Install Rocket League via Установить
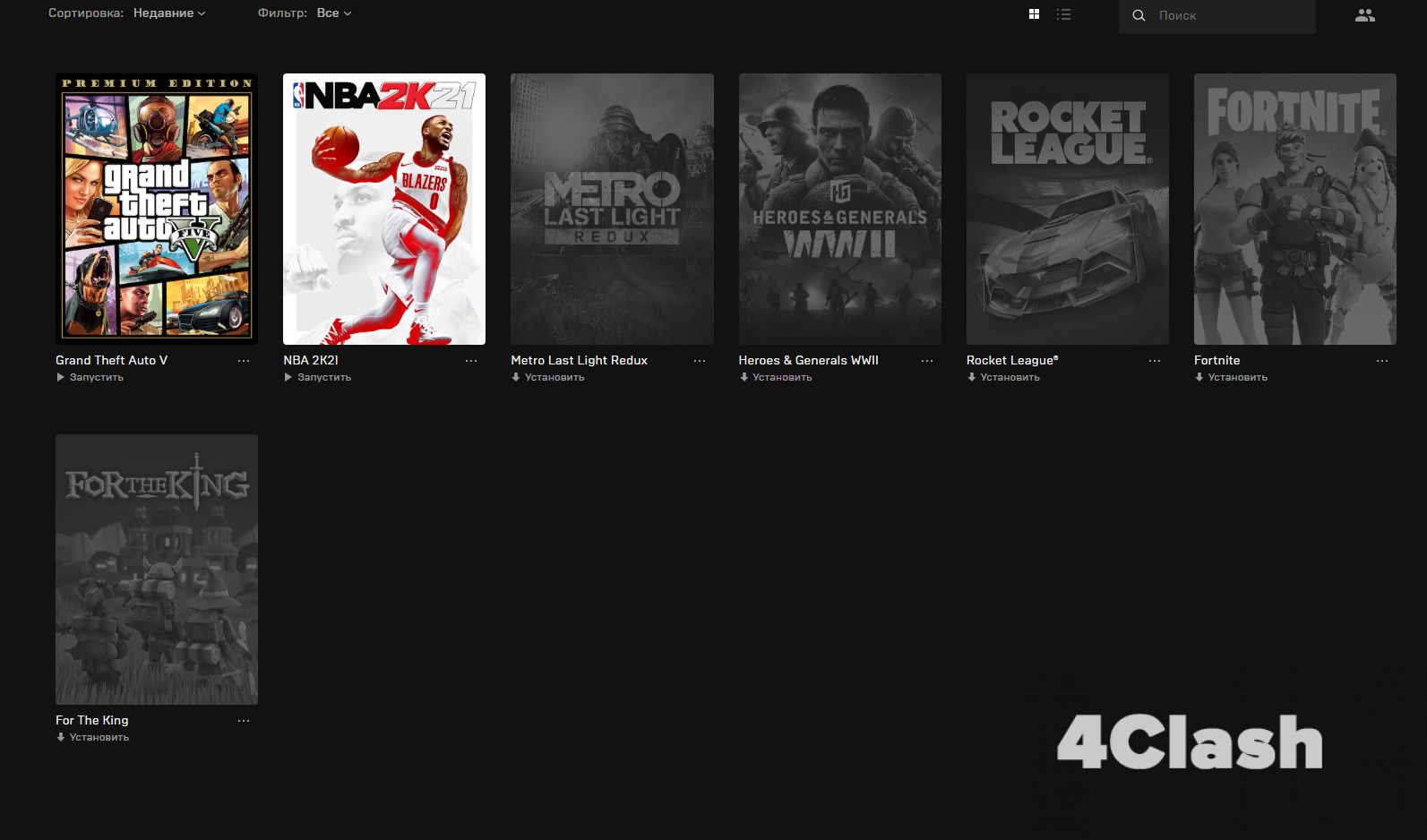Viewport: 1427px width, 840px height. pos(1003,378)
